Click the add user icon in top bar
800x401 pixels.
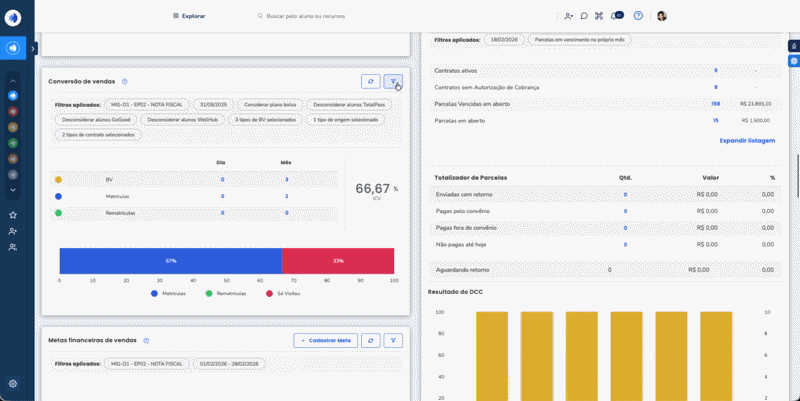click(x=569, y=16)
